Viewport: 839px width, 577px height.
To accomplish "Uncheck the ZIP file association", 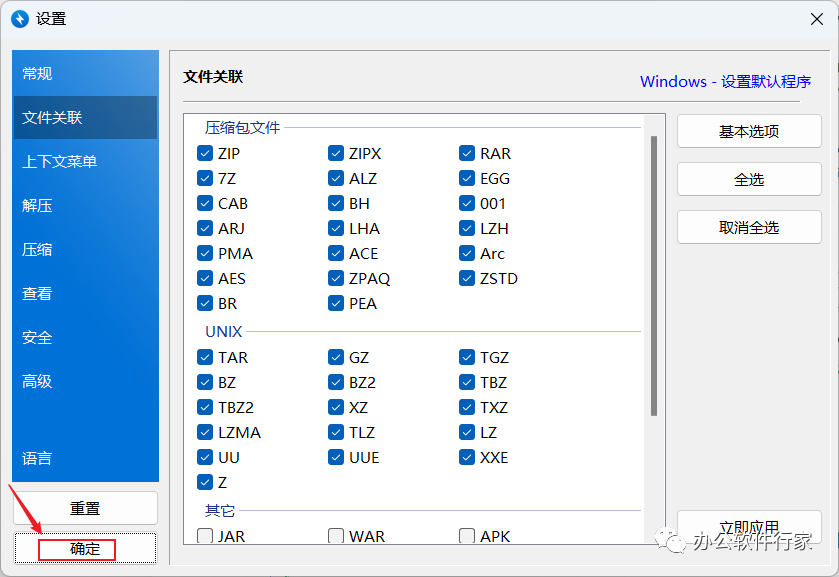I will (205, 153).
